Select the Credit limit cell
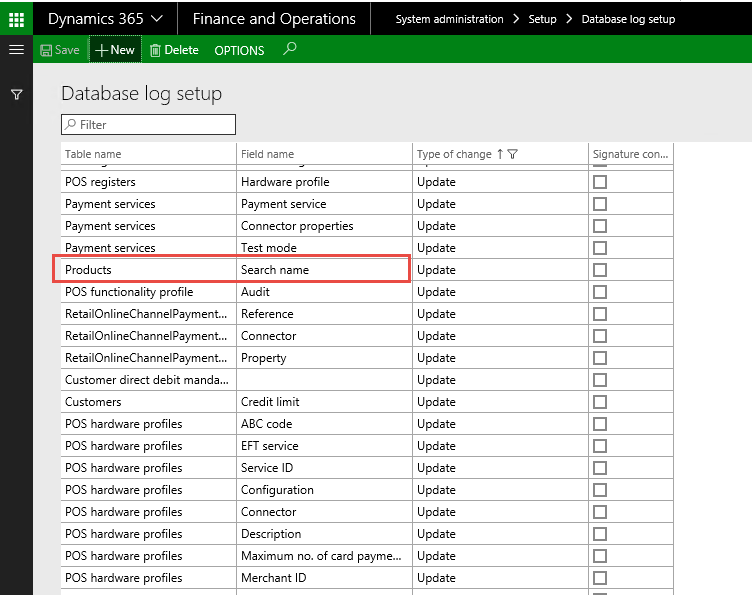This screenshot has width=752, height=595. pyautogui.click(x=324, y=402)
